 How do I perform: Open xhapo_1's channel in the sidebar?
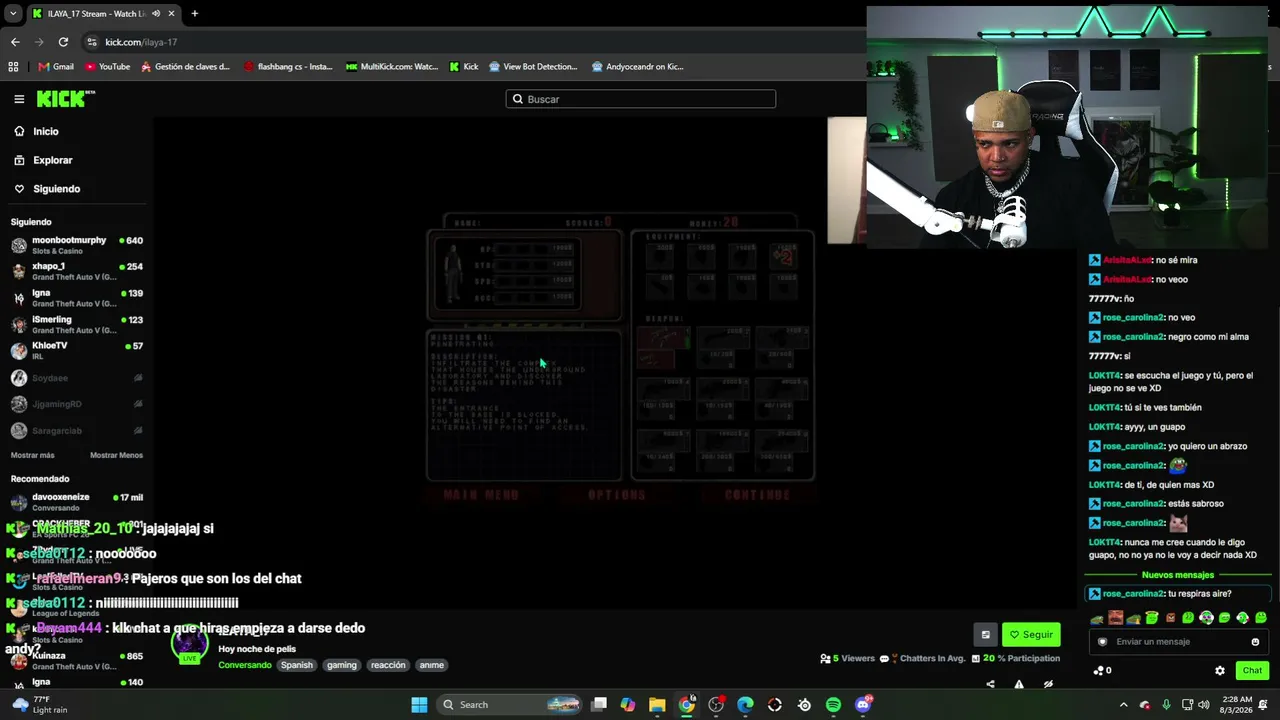pyautogui.click(x=77, y=271)
